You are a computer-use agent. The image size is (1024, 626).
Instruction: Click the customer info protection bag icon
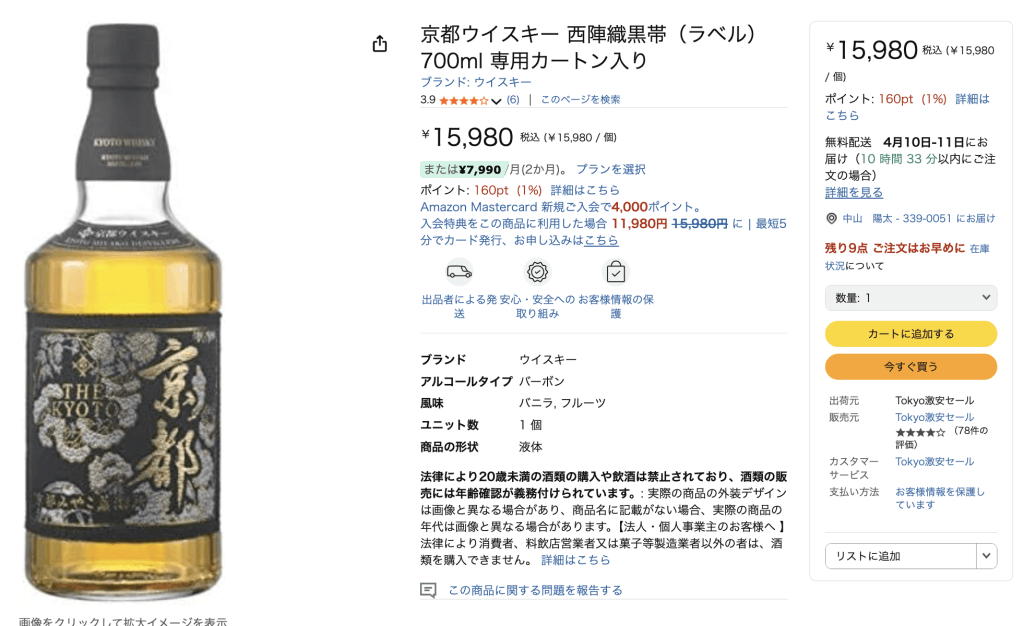(x=615, y=271)
